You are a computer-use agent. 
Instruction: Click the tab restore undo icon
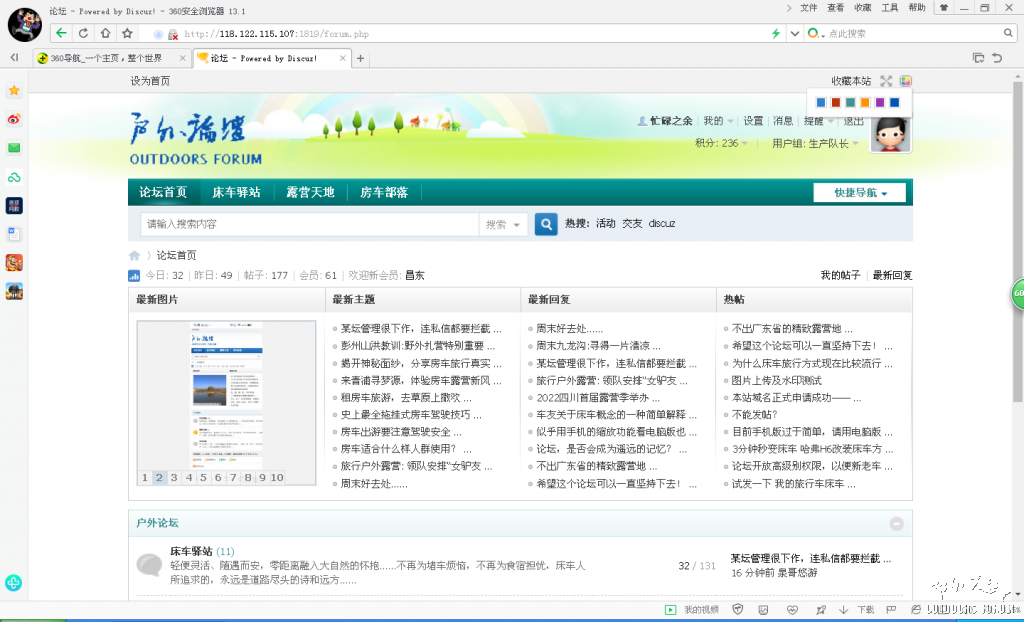[x=997, y=57]
